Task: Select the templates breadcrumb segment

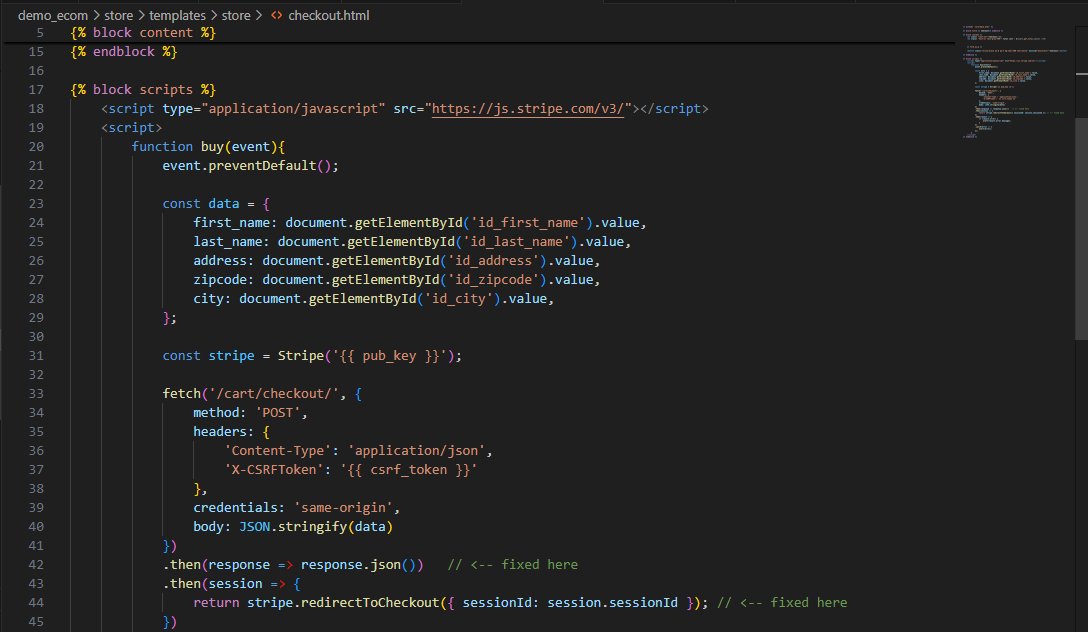Action: (x=177, y=15)
